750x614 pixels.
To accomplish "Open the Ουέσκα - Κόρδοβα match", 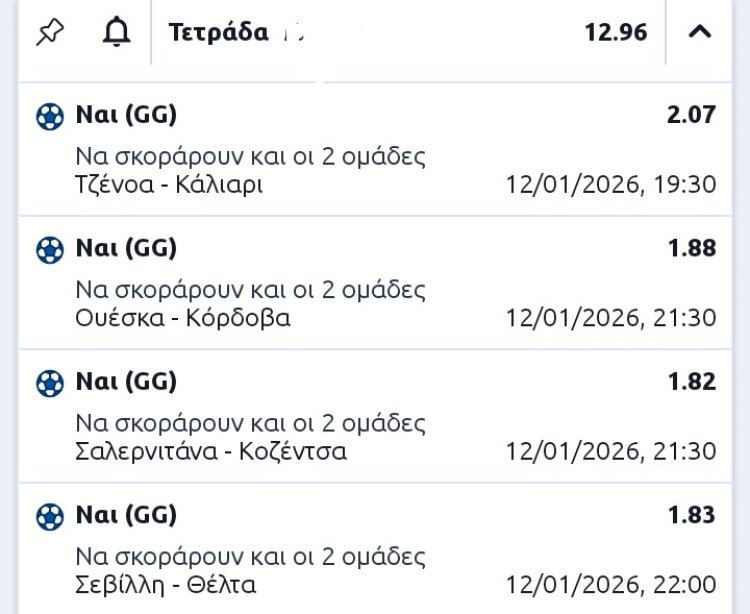I will (x=182, y=318).
